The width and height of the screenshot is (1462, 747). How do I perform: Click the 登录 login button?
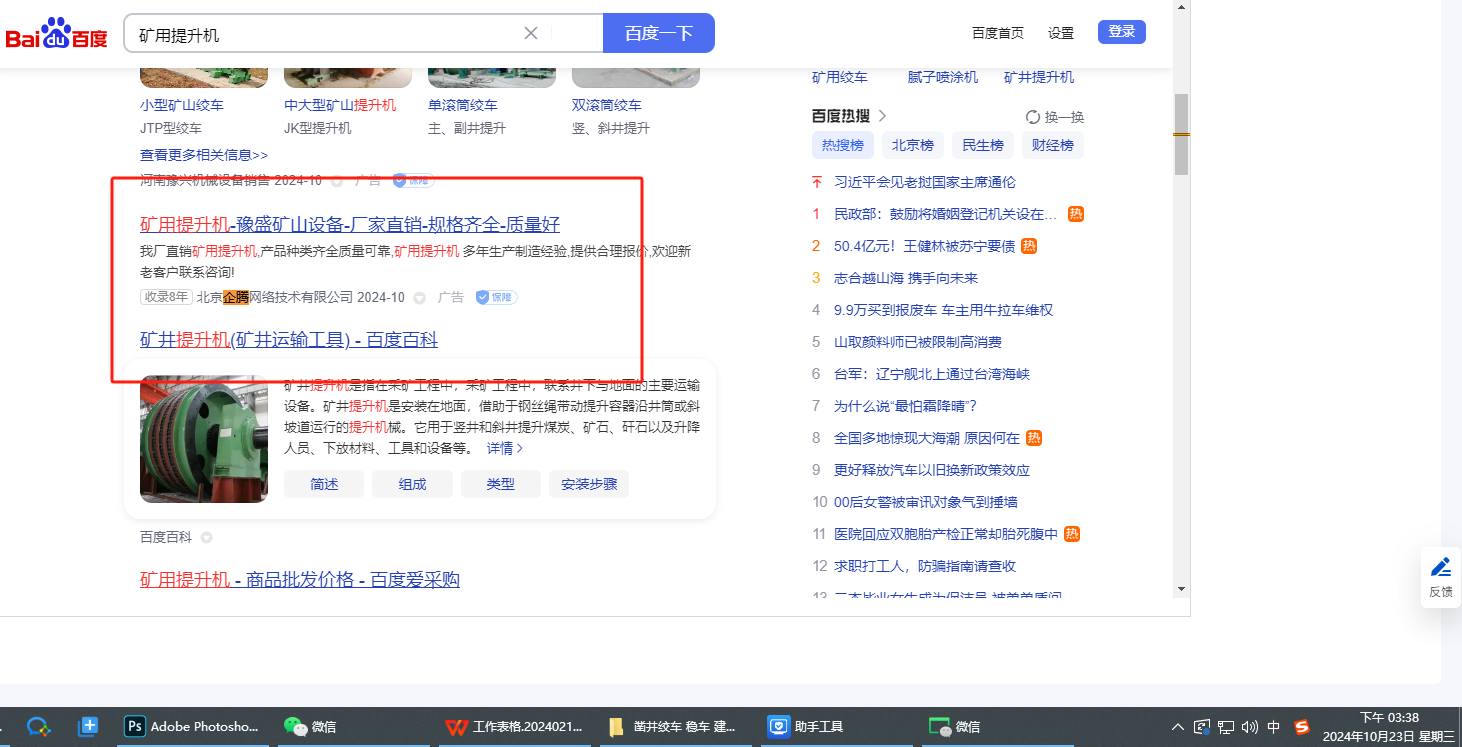[1121, 32]
